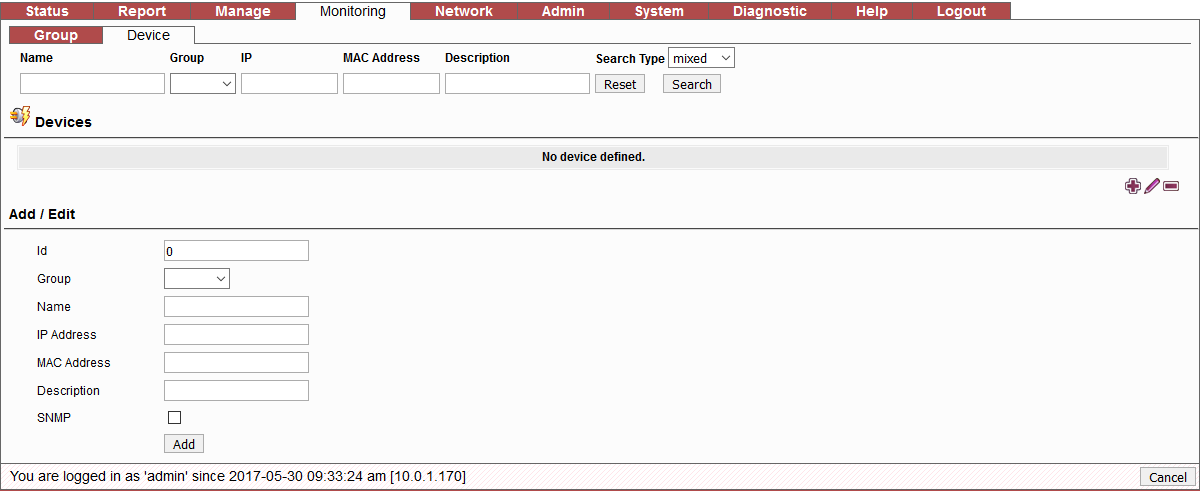
Task: Open the Group search filter dropdown
Action: 203,84
